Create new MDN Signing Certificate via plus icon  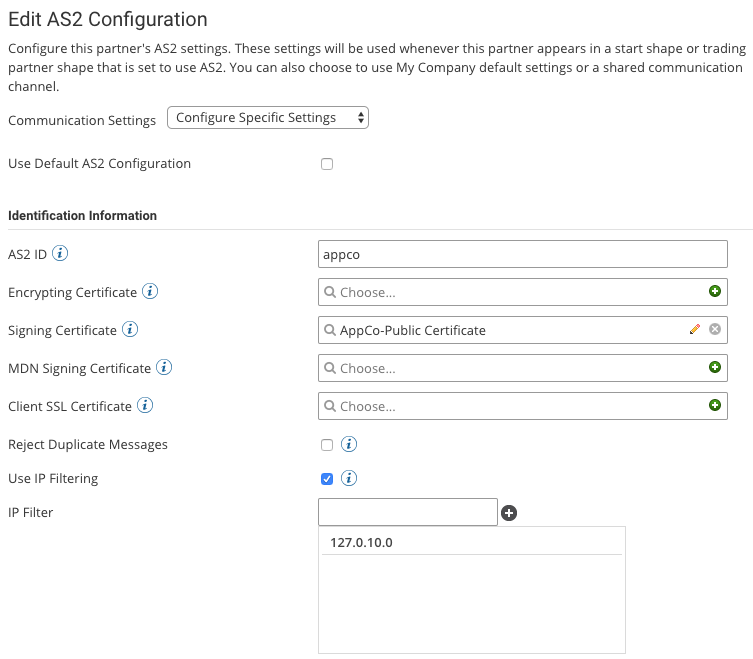click(714, 368)
